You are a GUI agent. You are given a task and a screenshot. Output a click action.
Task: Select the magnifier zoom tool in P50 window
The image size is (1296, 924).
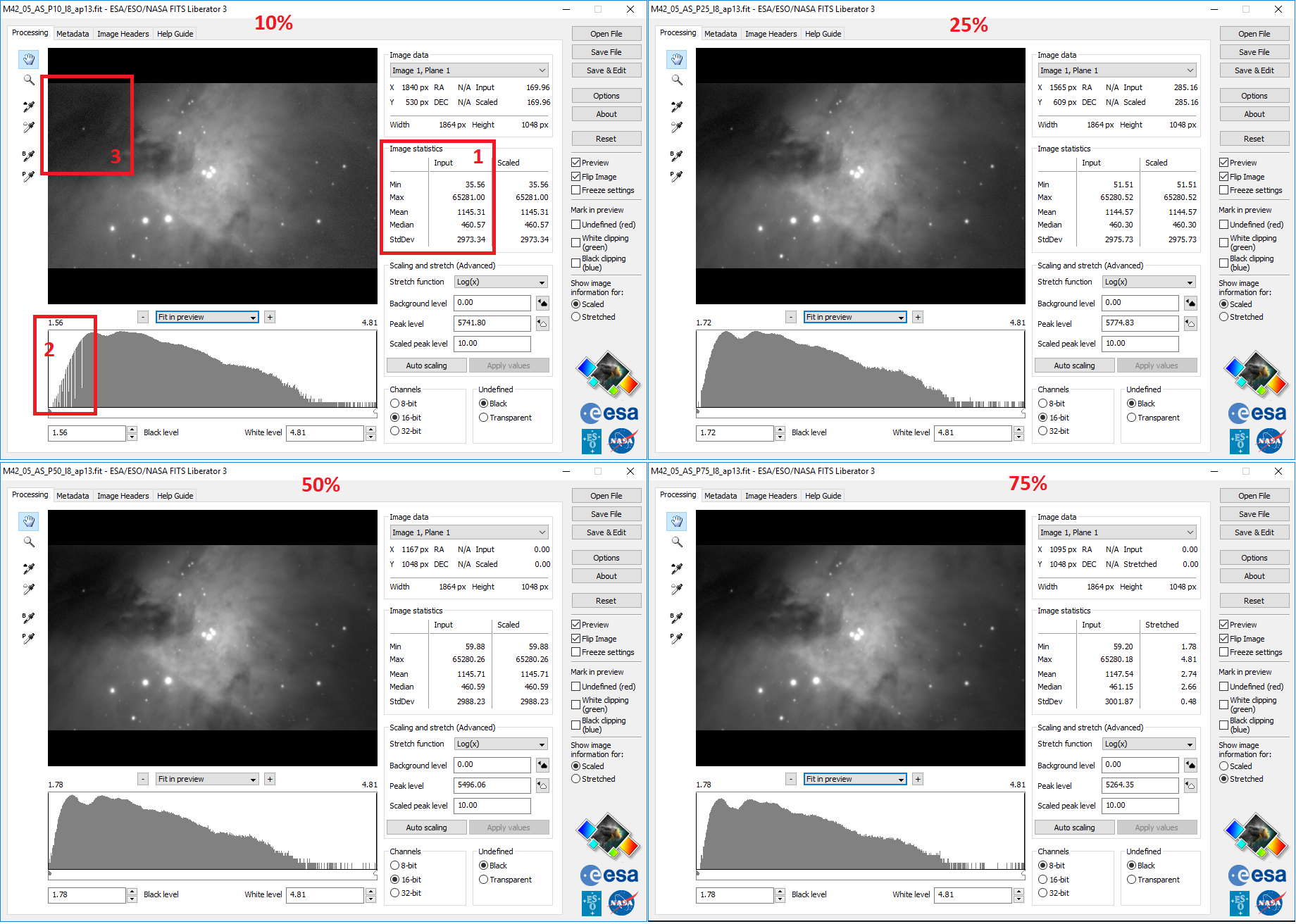point(29,542)
